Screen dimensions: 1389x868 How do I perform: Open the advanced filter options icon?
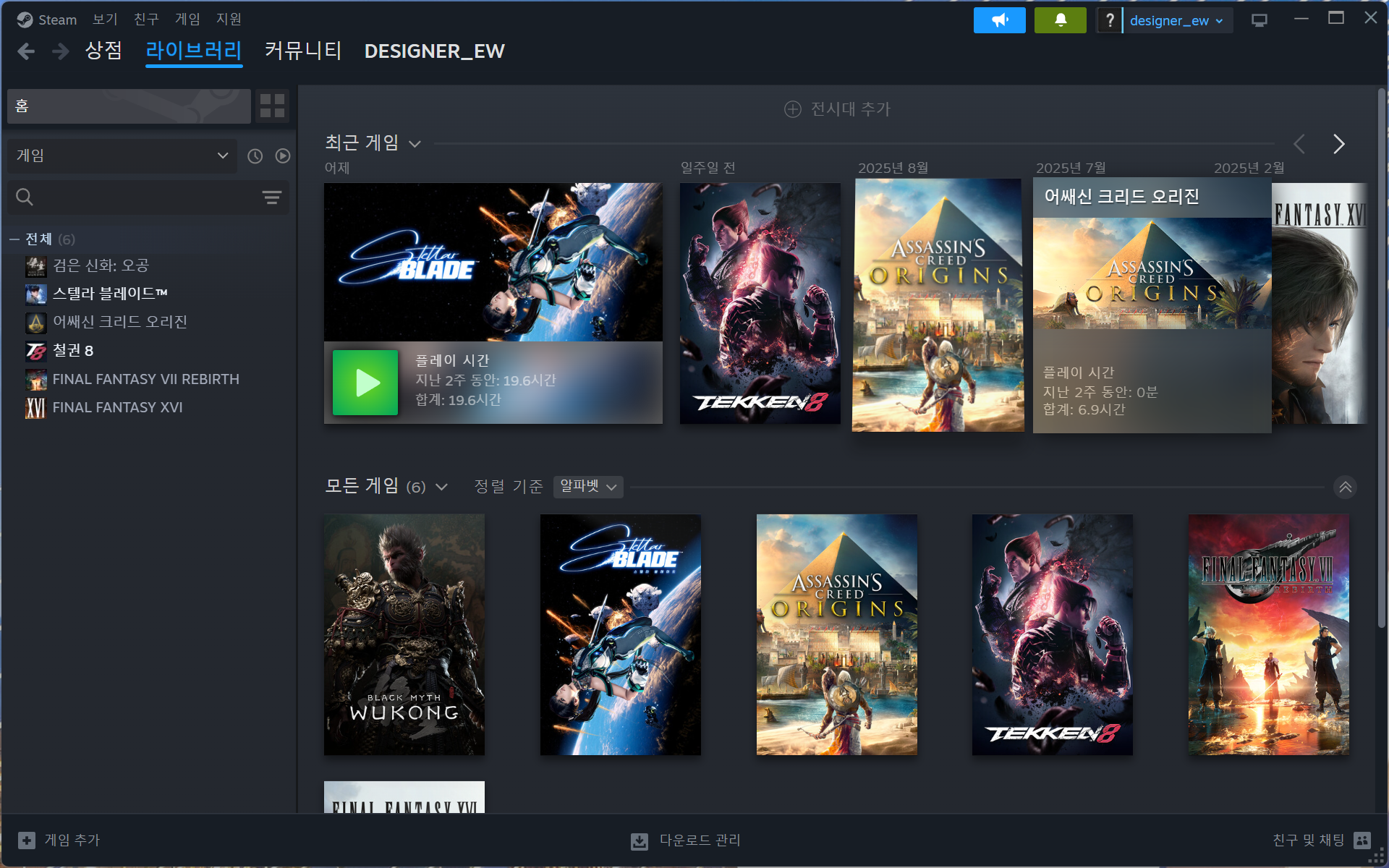point(272,197)
